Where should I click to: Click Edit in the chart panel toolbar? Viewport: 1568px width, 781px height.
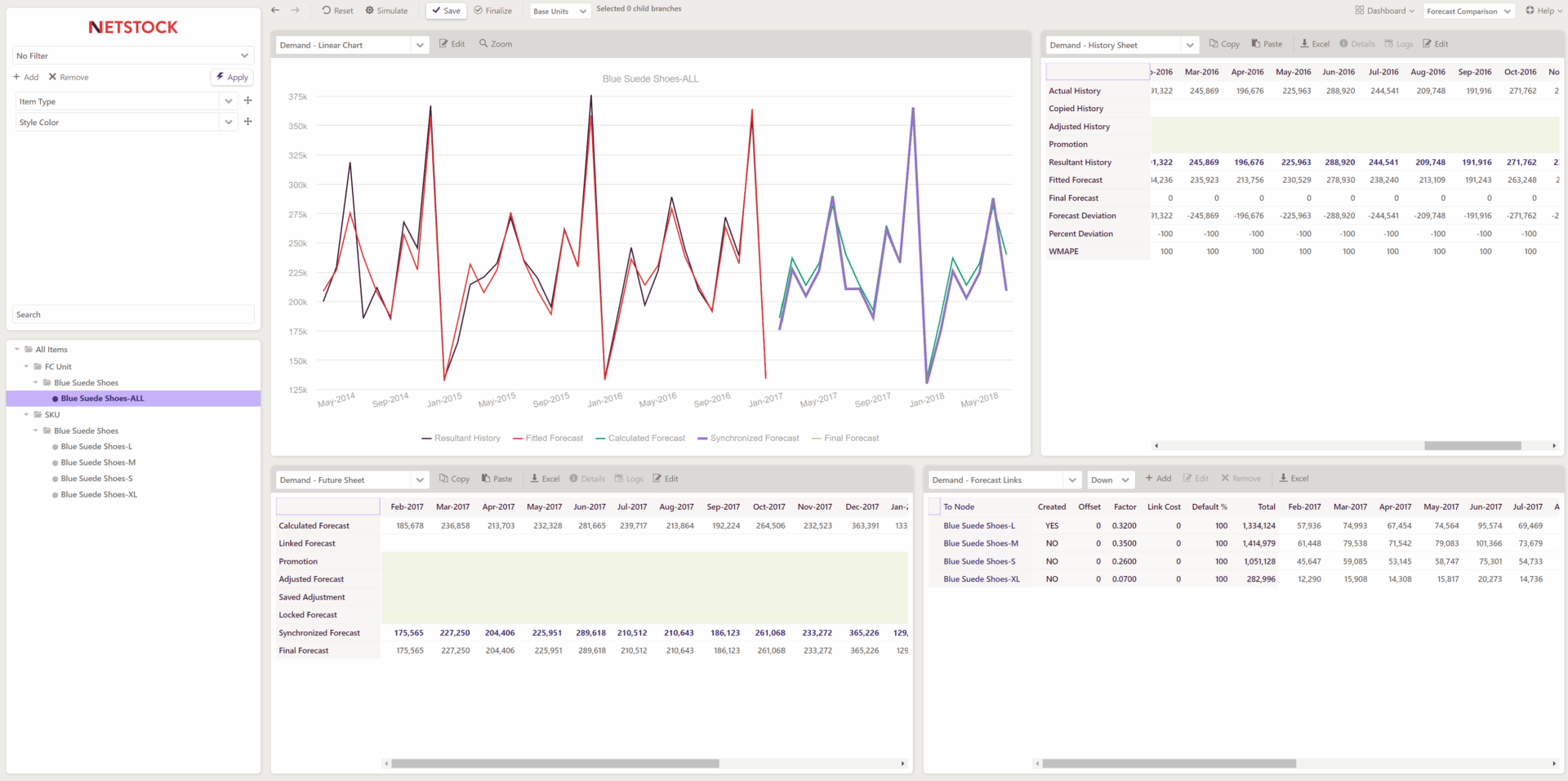[452, 44]
